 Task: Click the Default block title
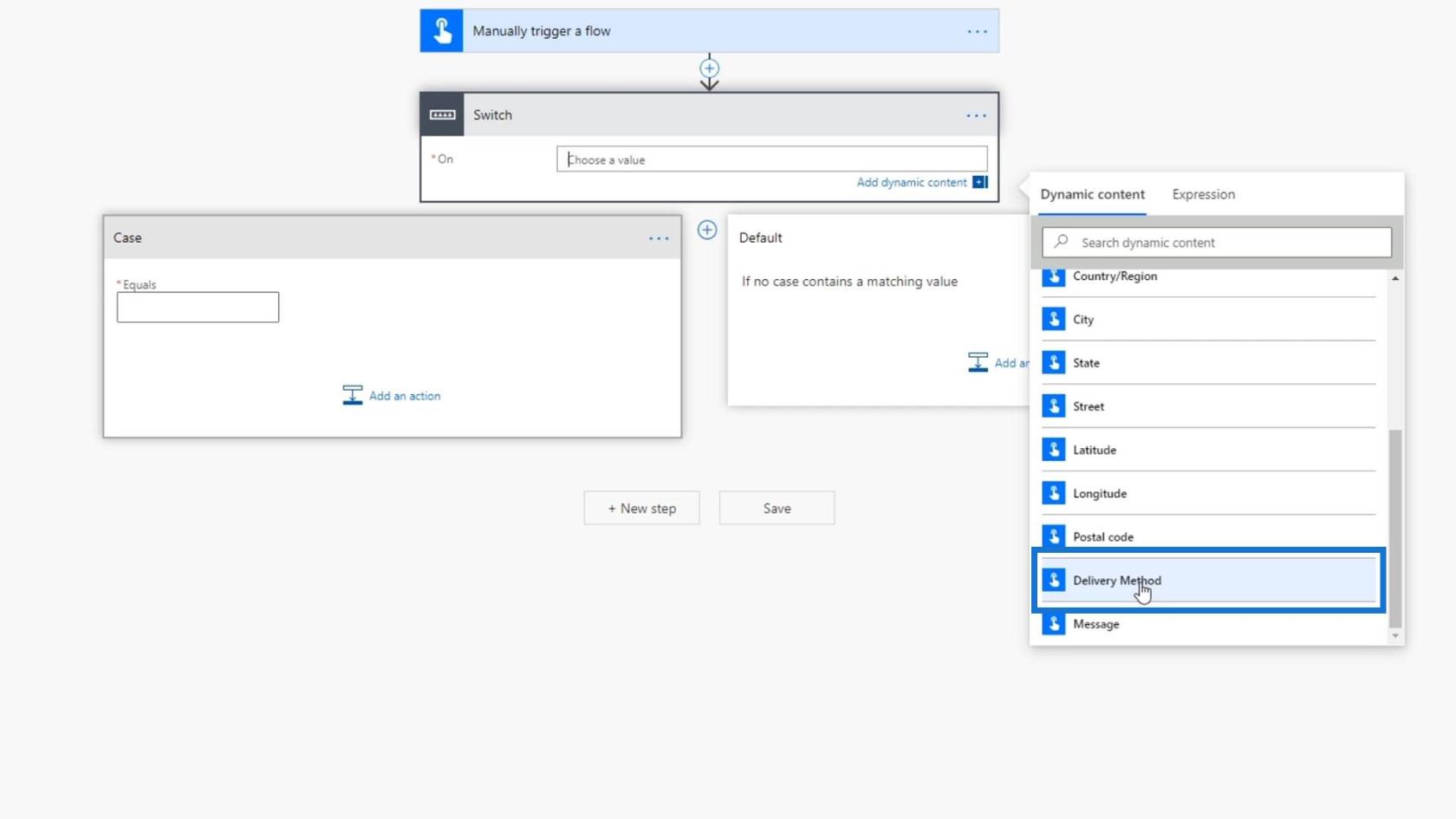760,237
